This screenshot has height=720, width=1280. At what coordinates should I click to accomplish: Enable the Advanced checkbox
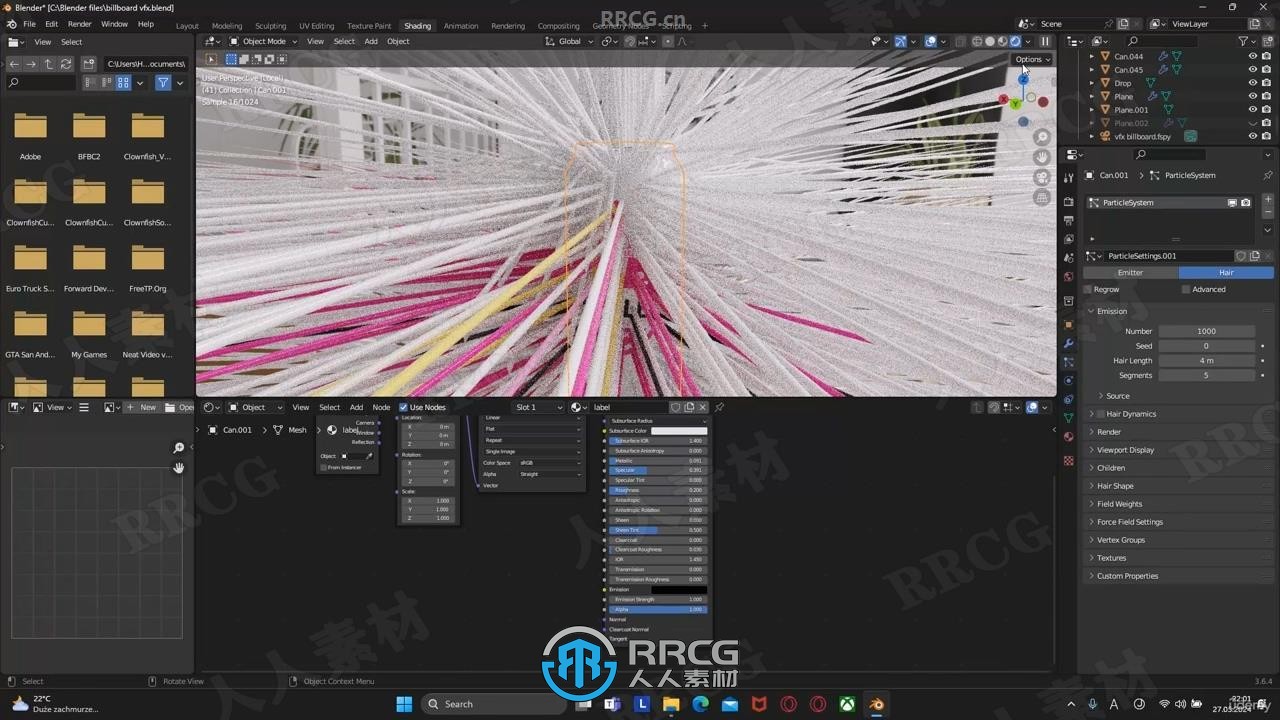[x=1186, y=289]
